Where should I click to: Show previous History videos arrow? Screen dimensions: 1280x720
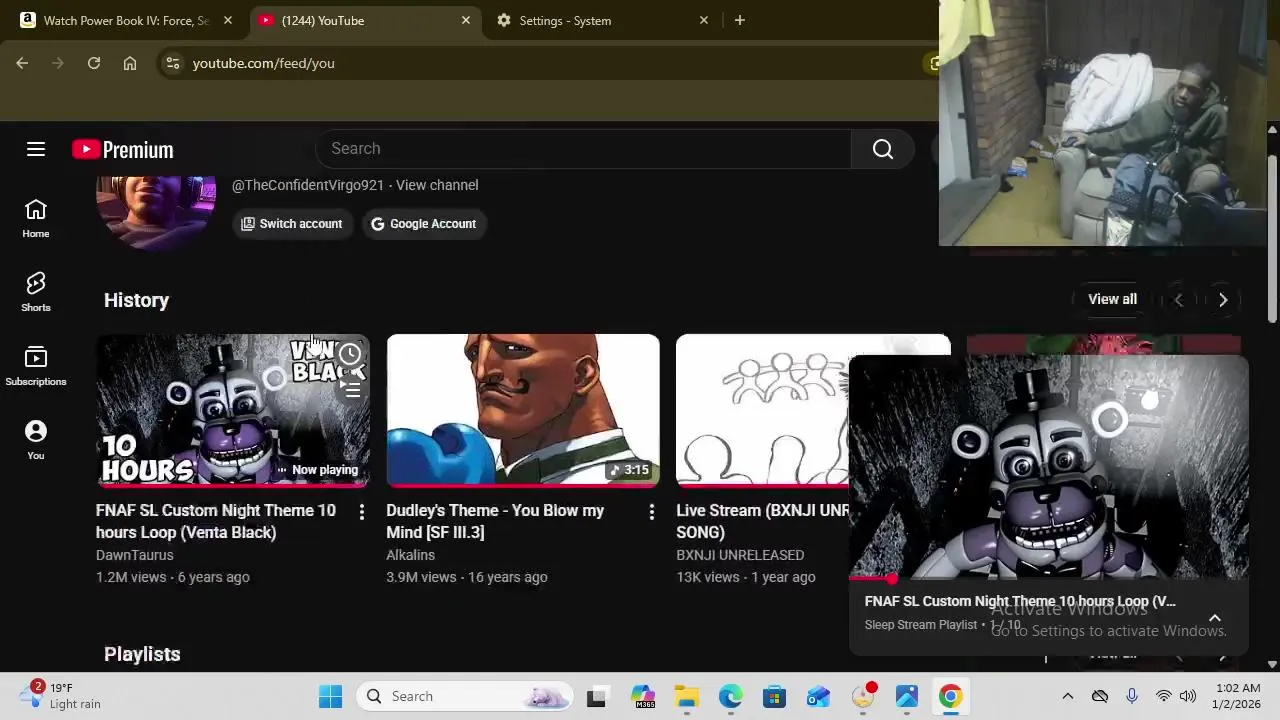tap(1178, 300)
